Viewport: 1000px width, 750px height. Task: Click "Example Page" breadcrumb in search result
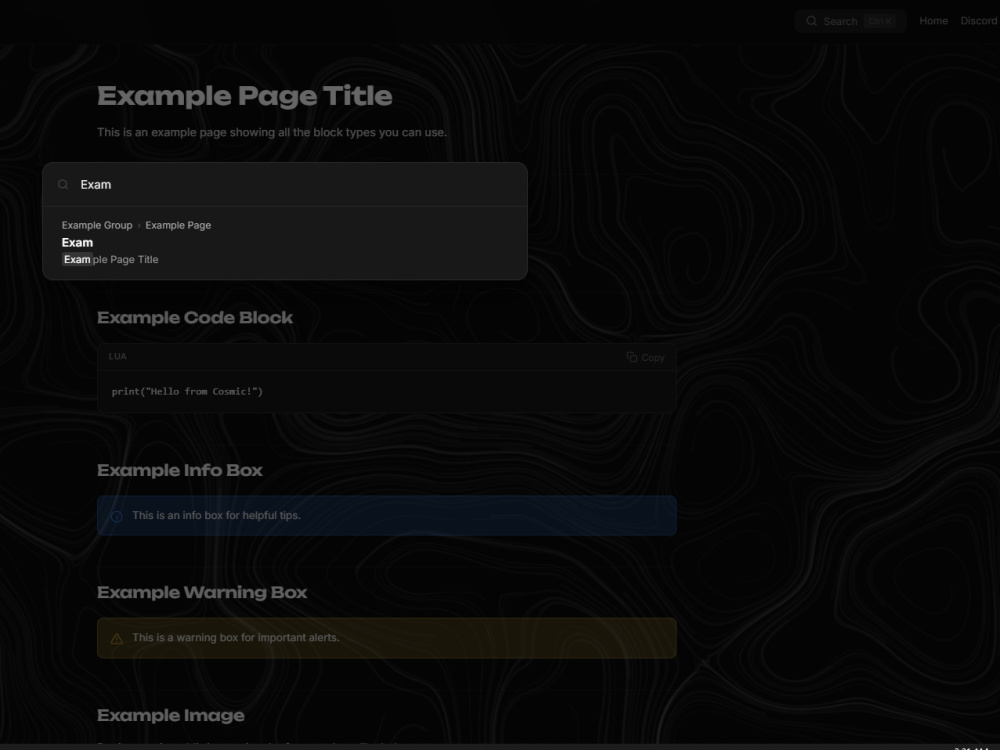[x=178, y=225]
